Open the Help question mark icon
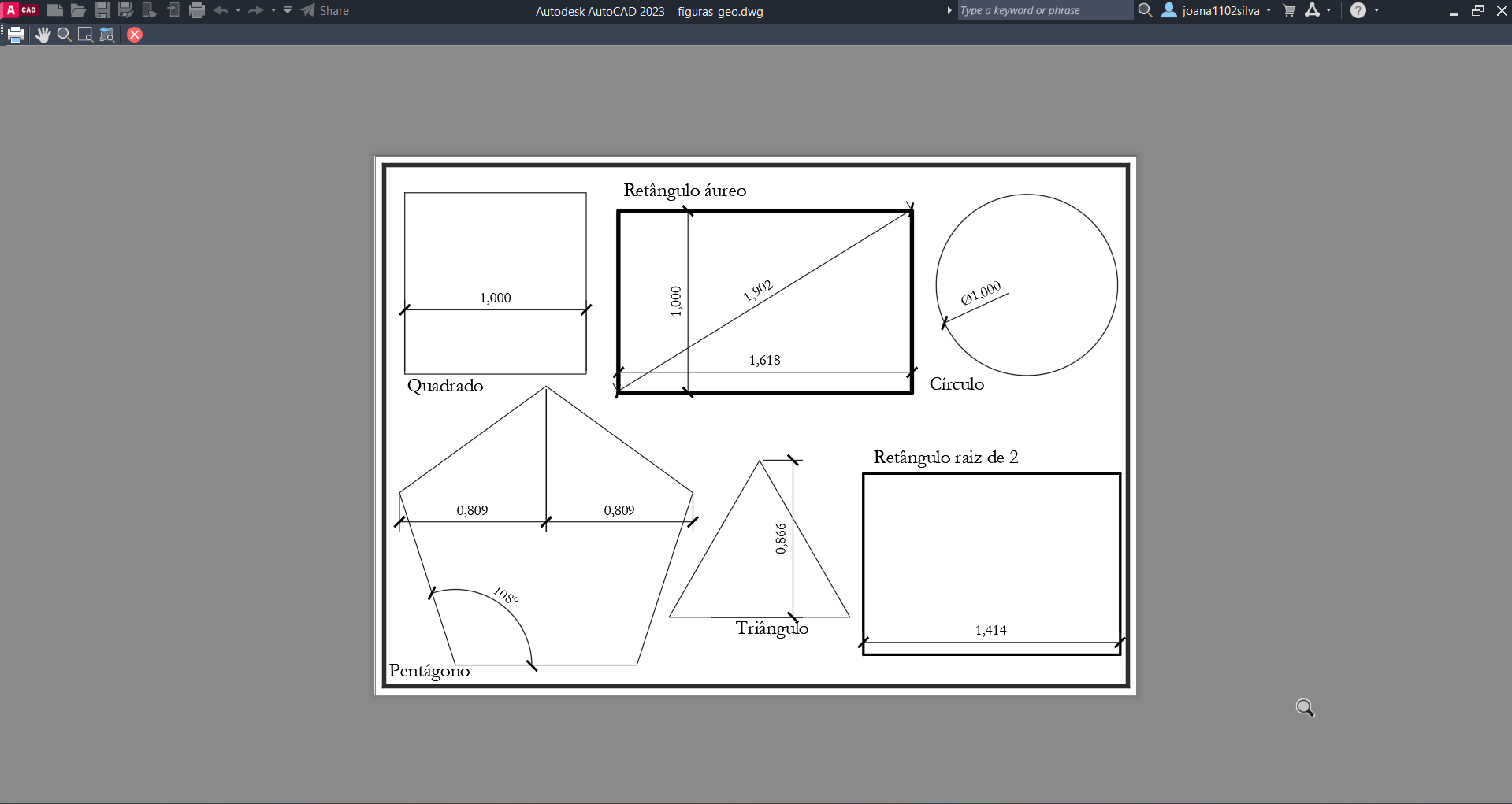Image resolution: width=1512 pixels, height=804 pixels. click(1358, 10)
